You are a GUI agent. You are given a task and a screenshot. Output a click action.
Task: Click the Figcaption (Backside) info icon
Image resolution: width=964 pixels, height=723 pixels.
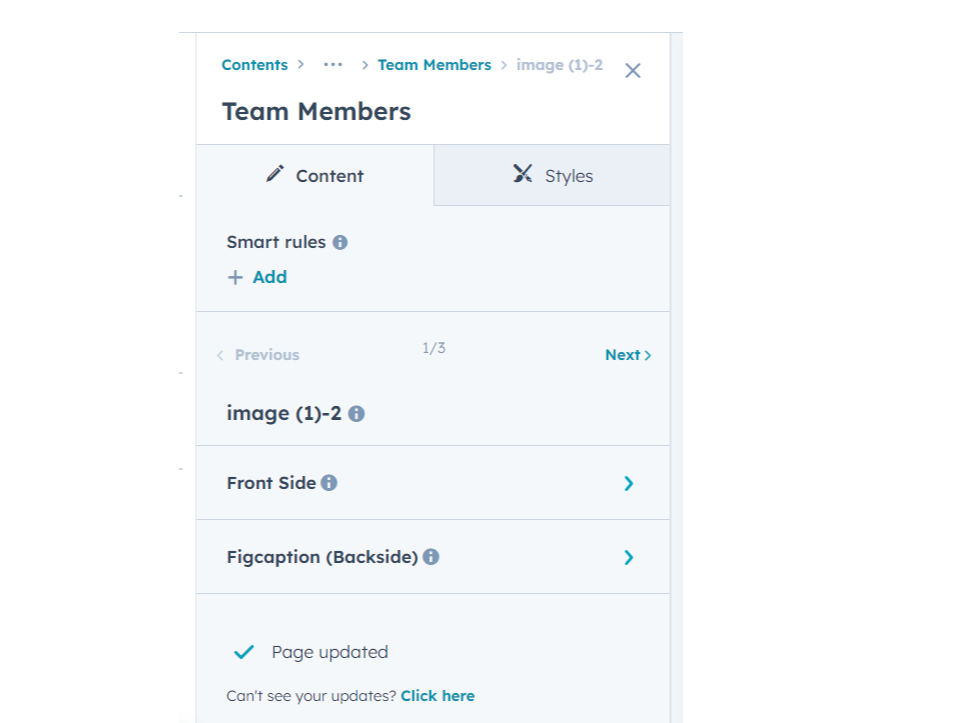[431, 557]
